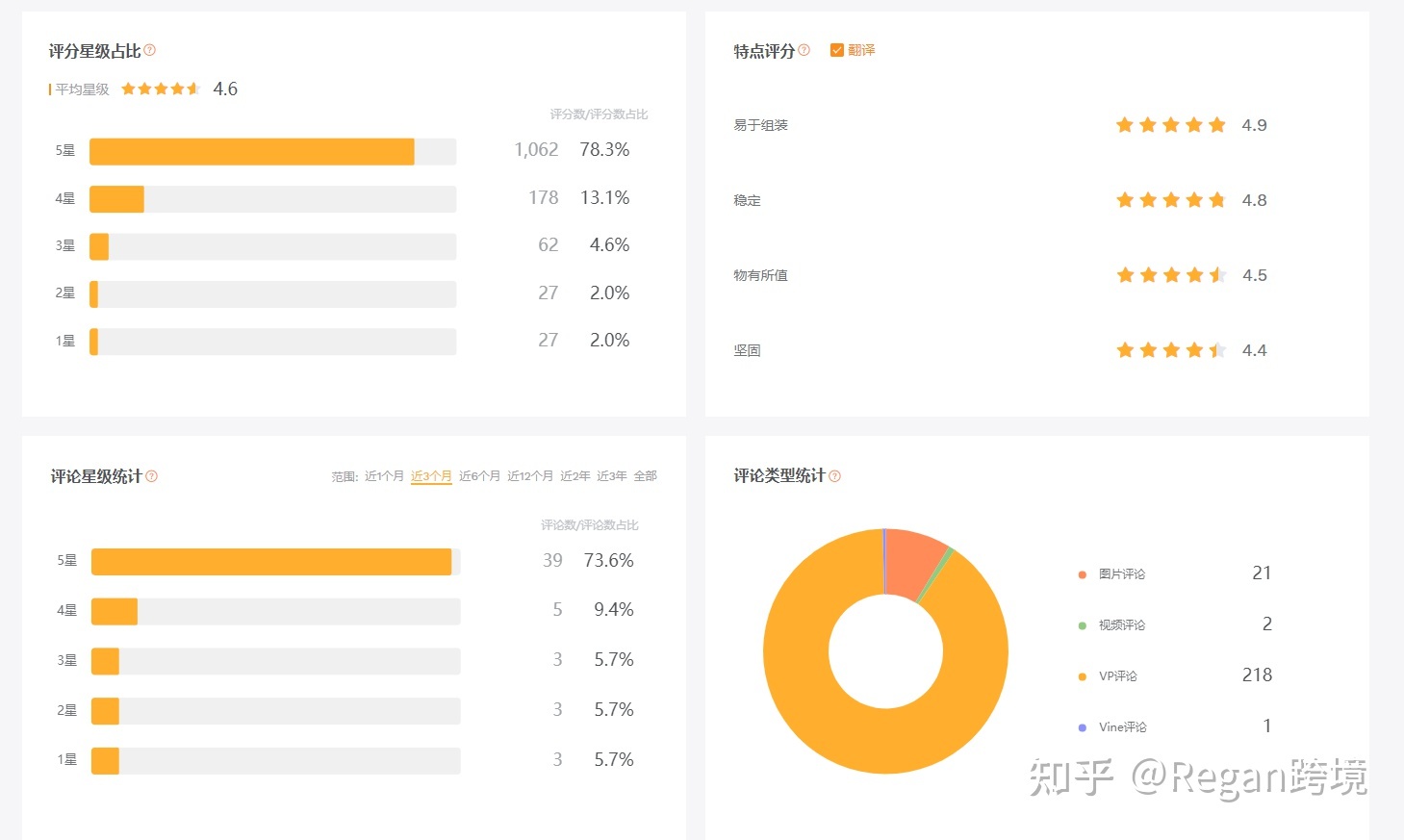Select the 近6个月 range tab

pyautogui.click(x=479, y=476)
